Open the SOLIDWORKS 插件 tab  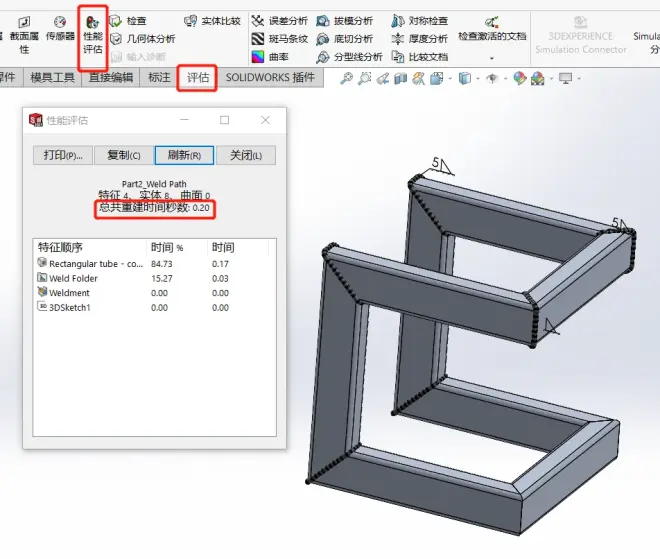pyautogui.click(x=270, y=78)
